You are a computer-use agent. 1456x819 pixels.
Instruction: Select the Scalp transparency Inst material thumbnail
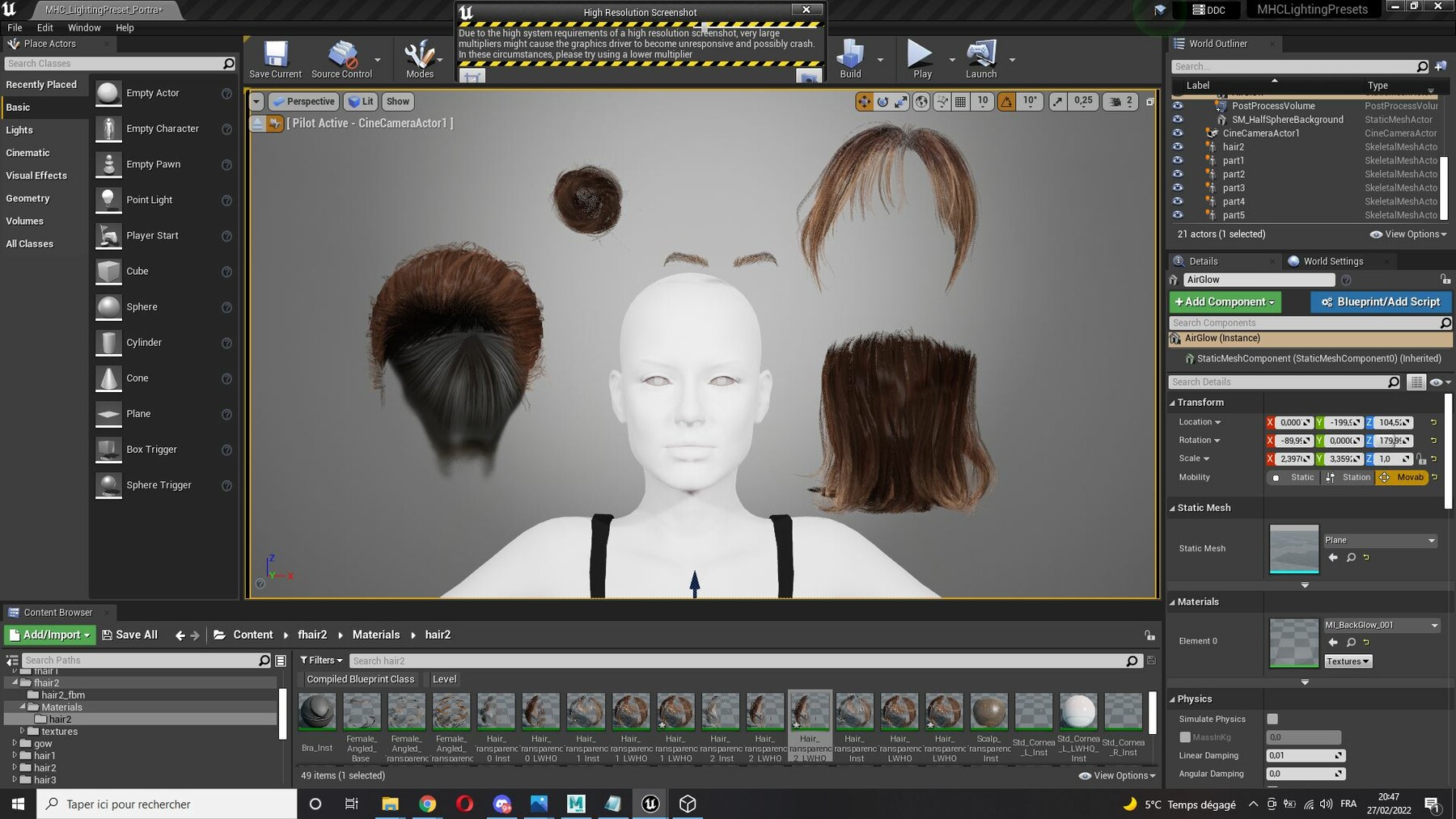point(989,712)
